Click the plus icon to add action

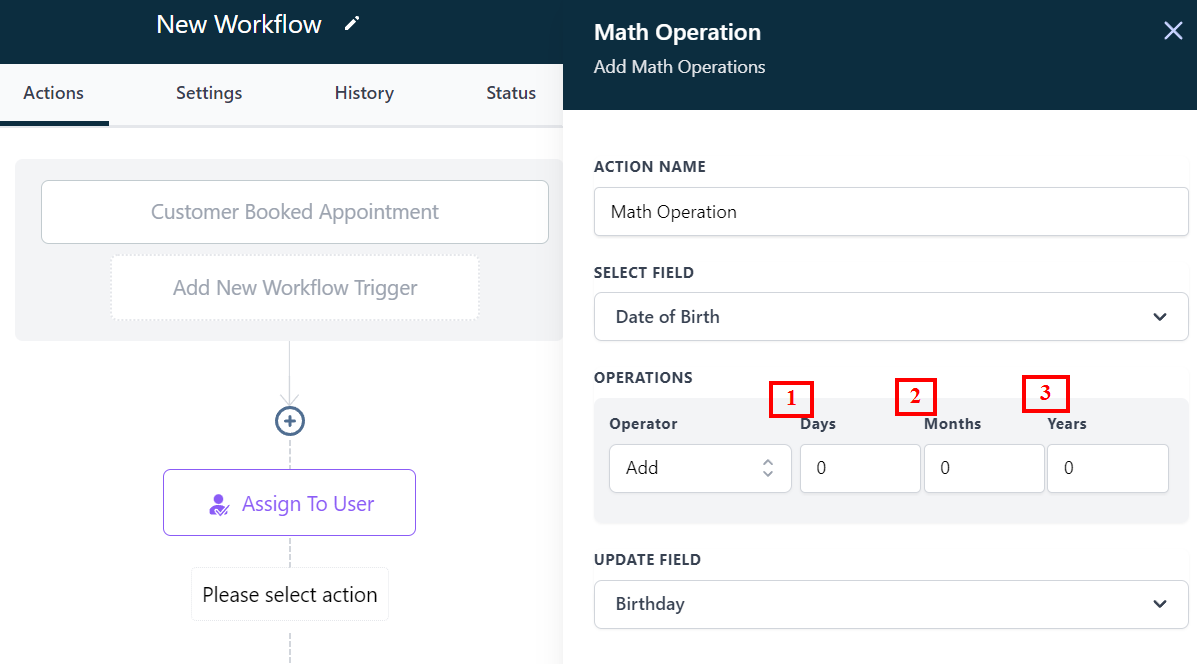(290, 421)
